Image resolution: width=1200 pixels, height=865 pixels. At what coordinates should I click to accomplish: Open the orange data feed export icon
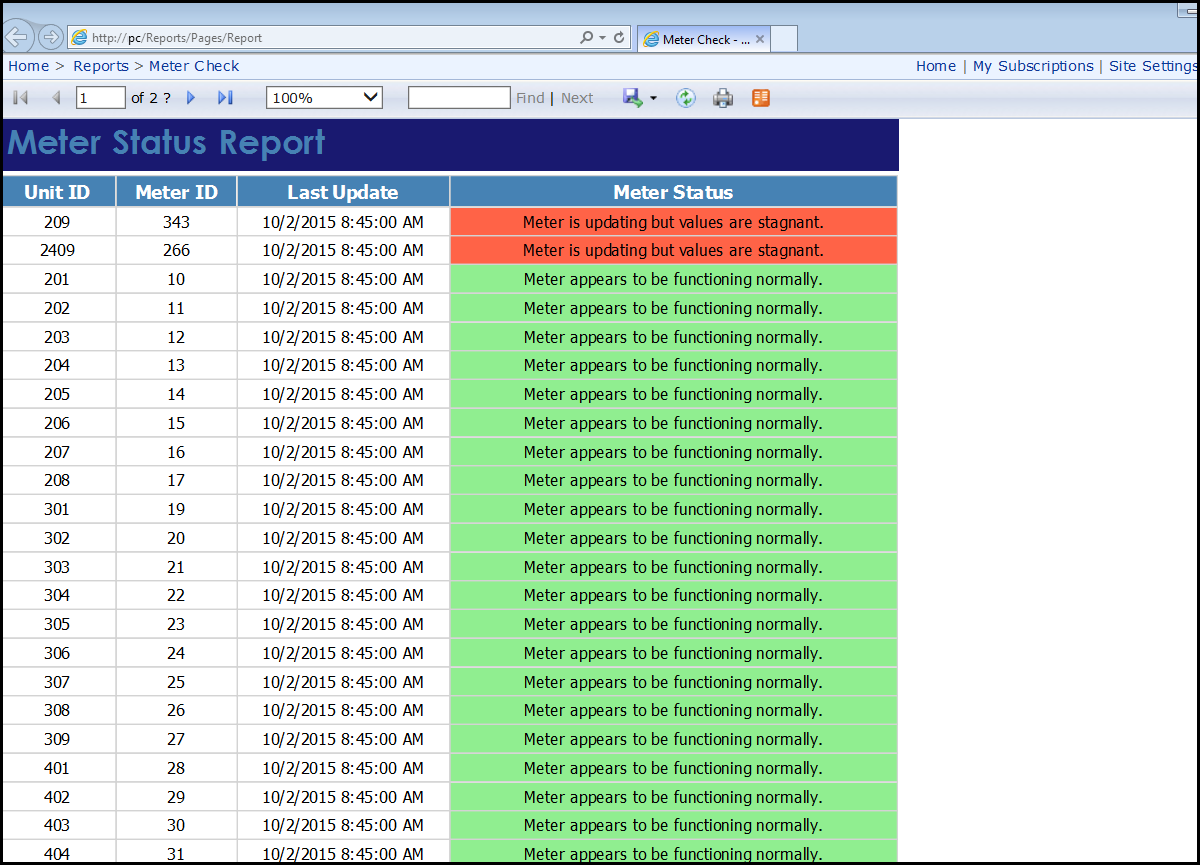point(761,98)
